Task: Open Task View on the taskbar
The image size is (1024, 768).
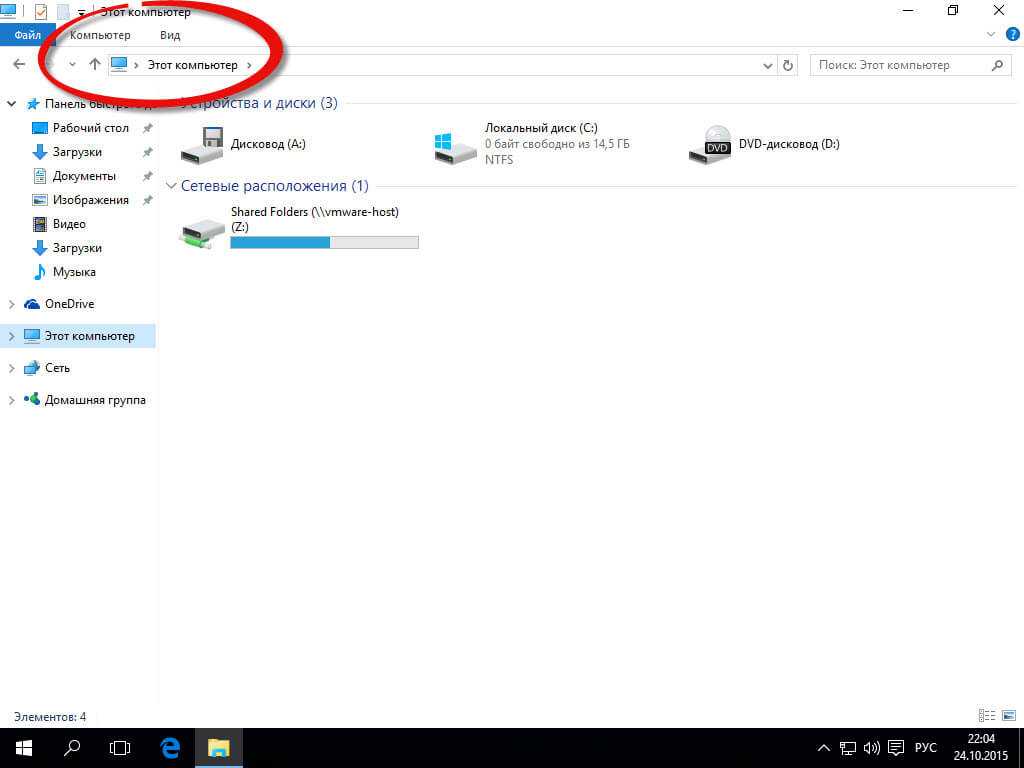Action: click(x=120, y=747)
